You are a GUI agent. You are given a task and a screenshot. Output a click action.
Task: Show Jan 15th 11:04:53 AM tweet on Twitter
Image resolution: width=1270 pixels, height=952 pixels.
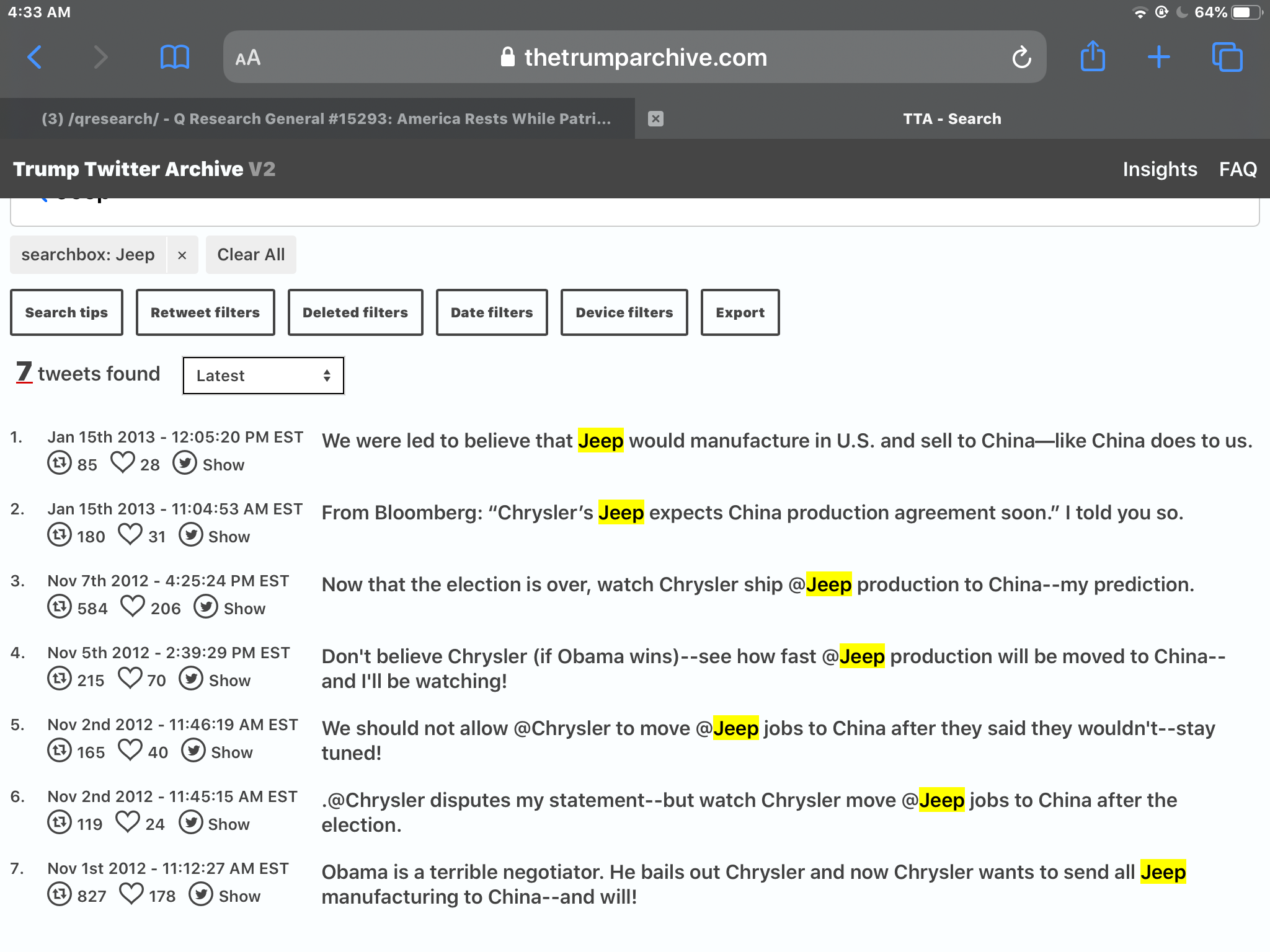(215, 535)
